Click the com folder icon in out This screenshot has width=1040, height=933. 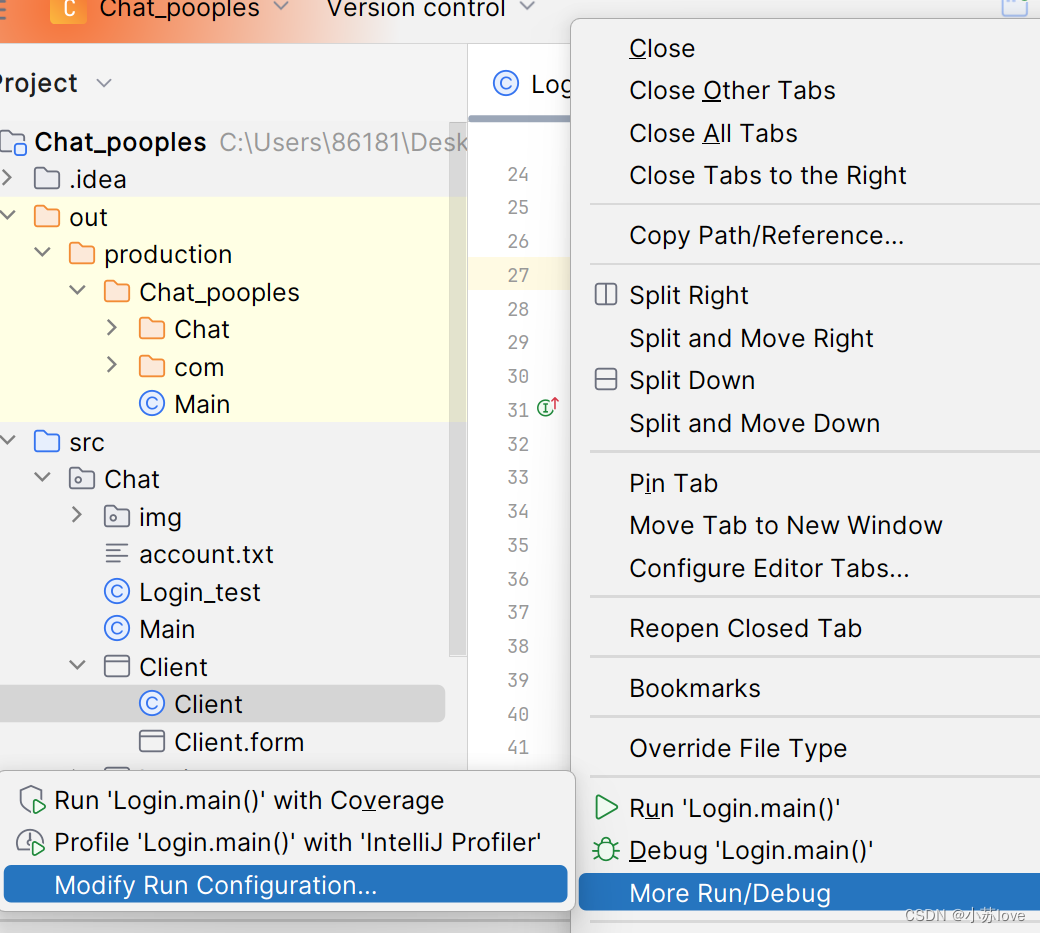tap(152, 366)
